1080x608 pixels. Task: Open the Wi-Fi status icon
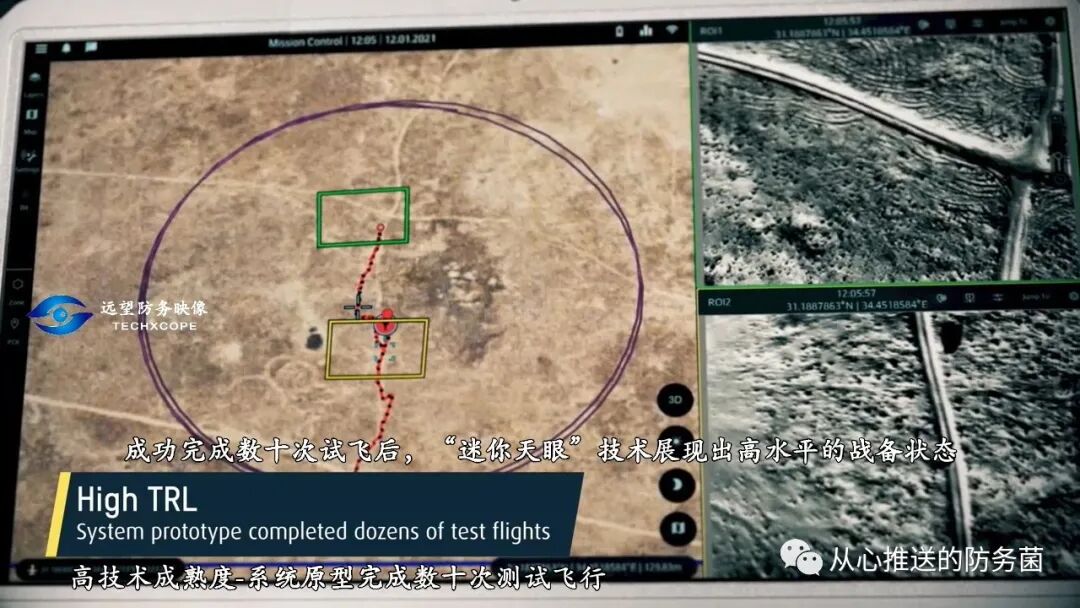[672, 30]
